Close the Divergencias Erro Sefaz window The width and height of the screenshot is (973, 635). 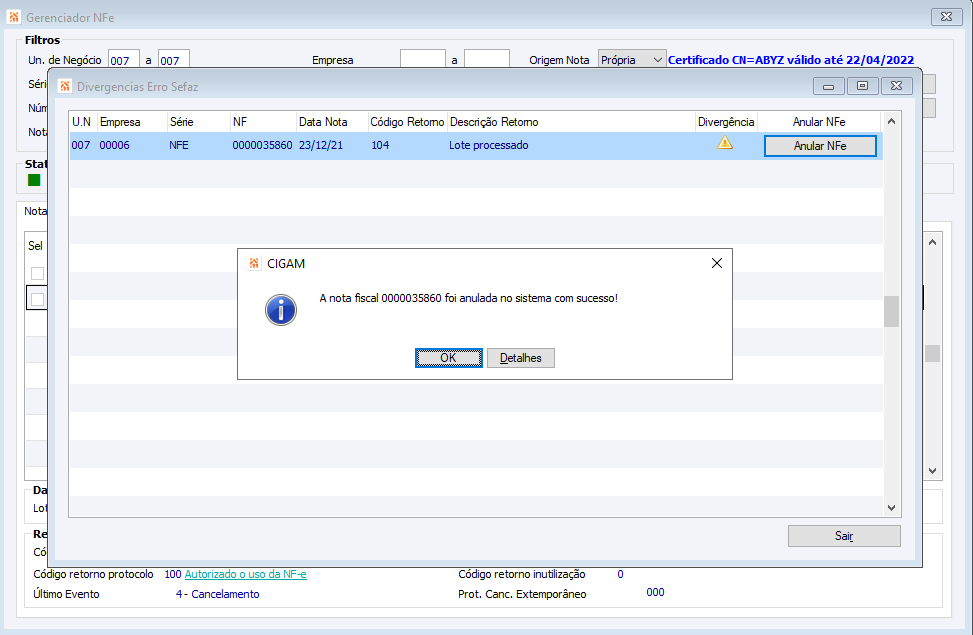897,86
